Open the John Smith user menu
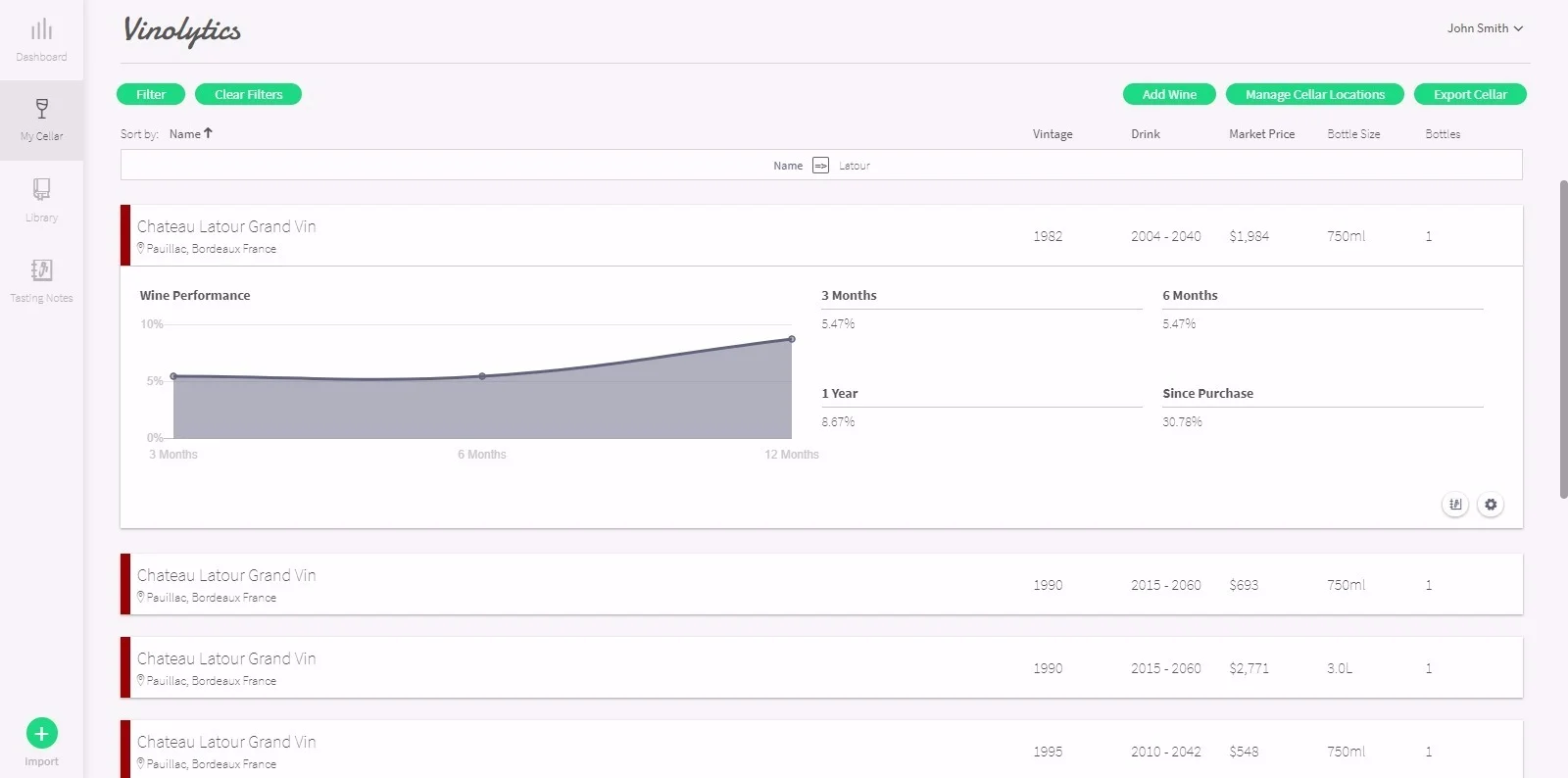The image size is (1568, 778). (x=1485, y=28)
